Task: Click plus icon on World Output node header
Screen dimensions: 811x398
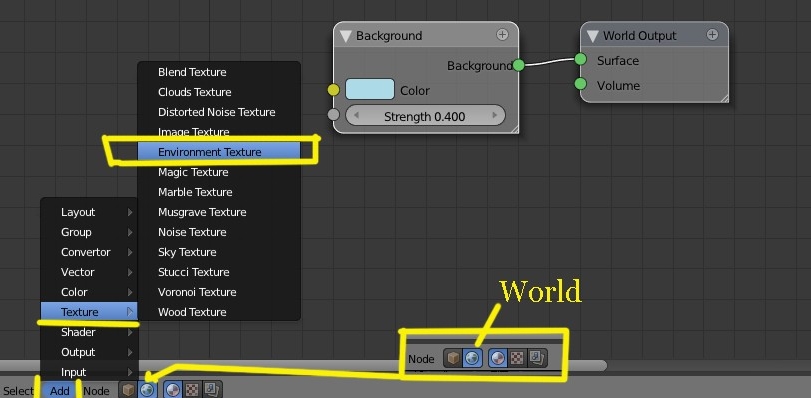Action: [712, 35]
